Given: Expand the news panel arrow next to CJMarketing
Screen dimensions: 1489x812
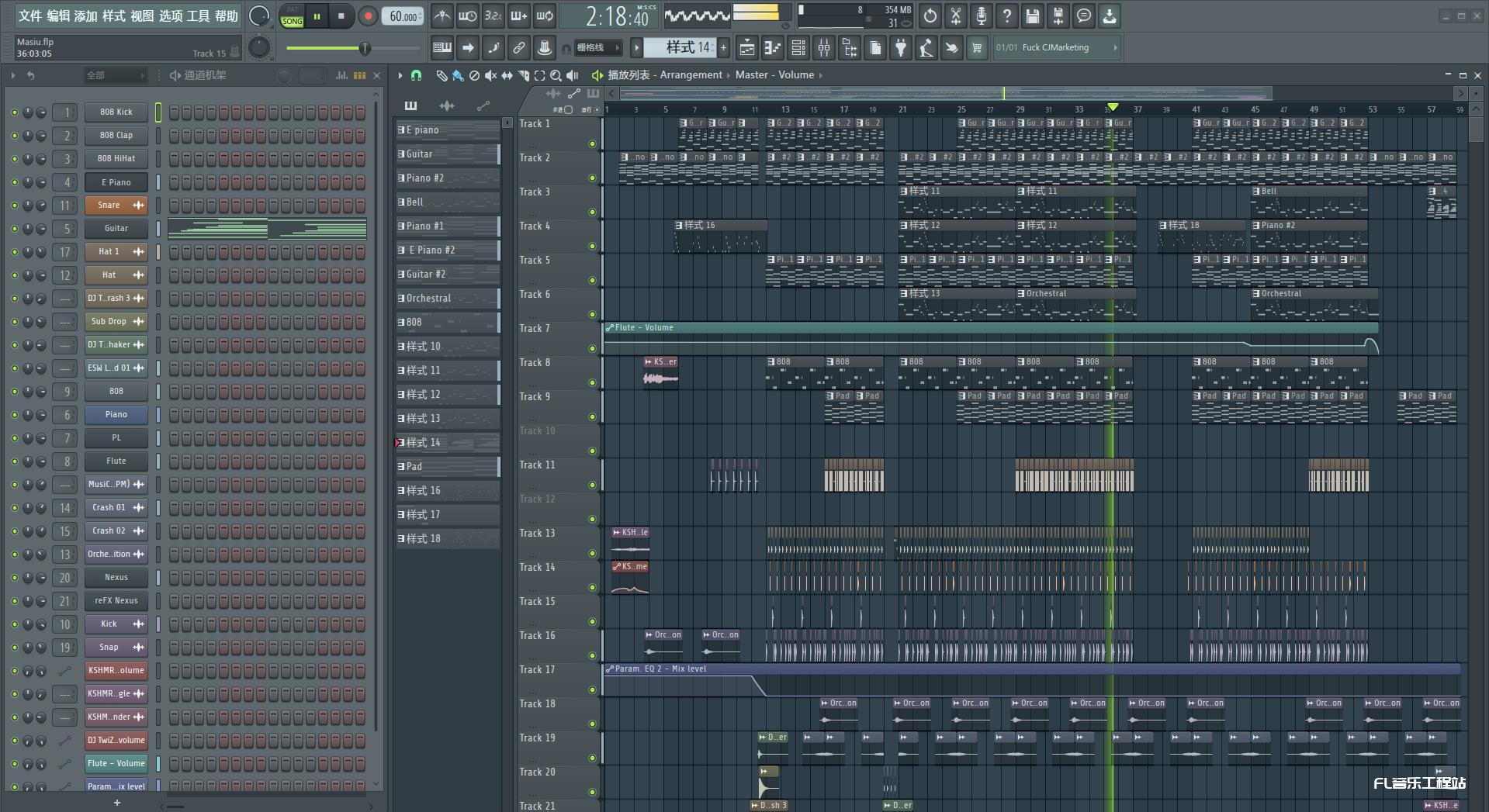Looking at the screenshot, I should tap(1116, 48).
